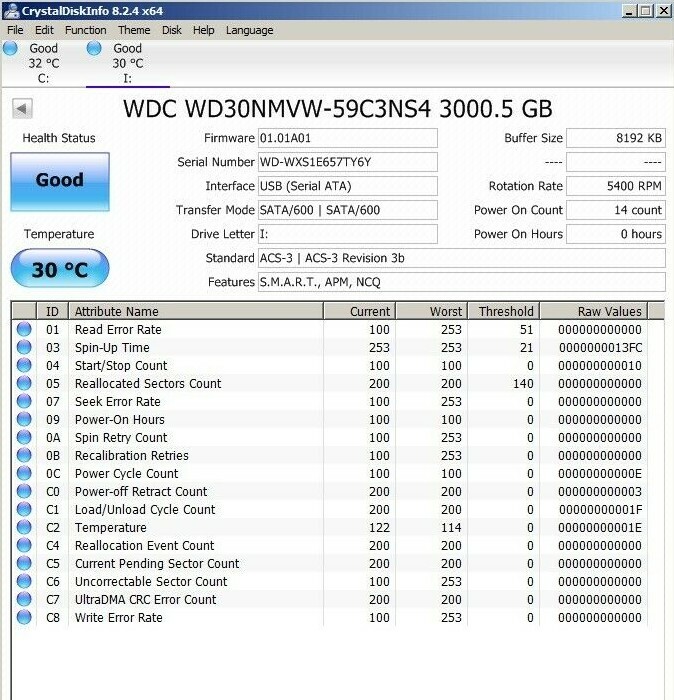Viewport: 674px width, 700px height.
Task: Click the status orb for Read Error Rate
Action: click(24, 329)
